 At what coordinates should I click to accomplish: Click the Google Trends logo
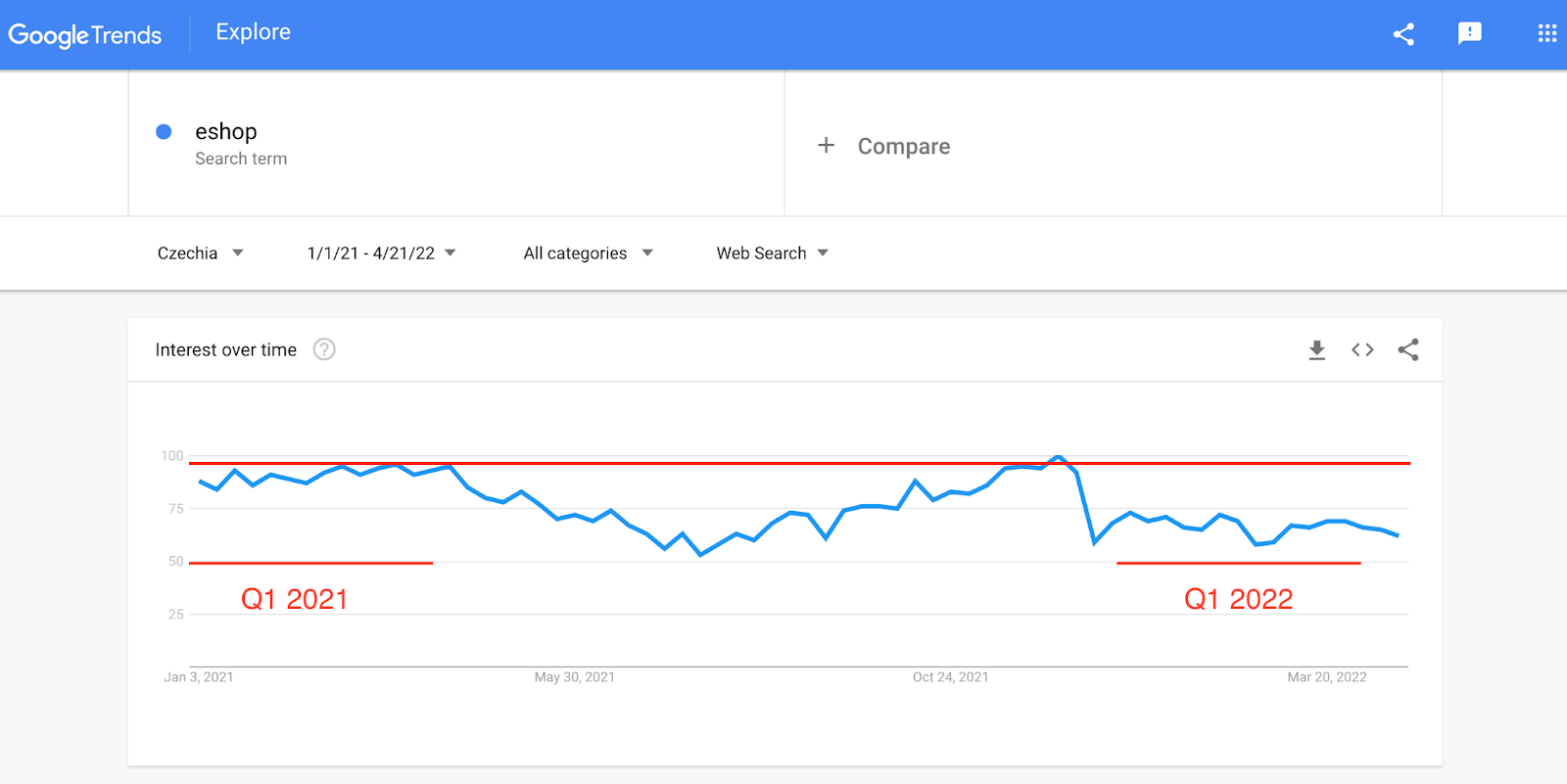click(86, 35)
